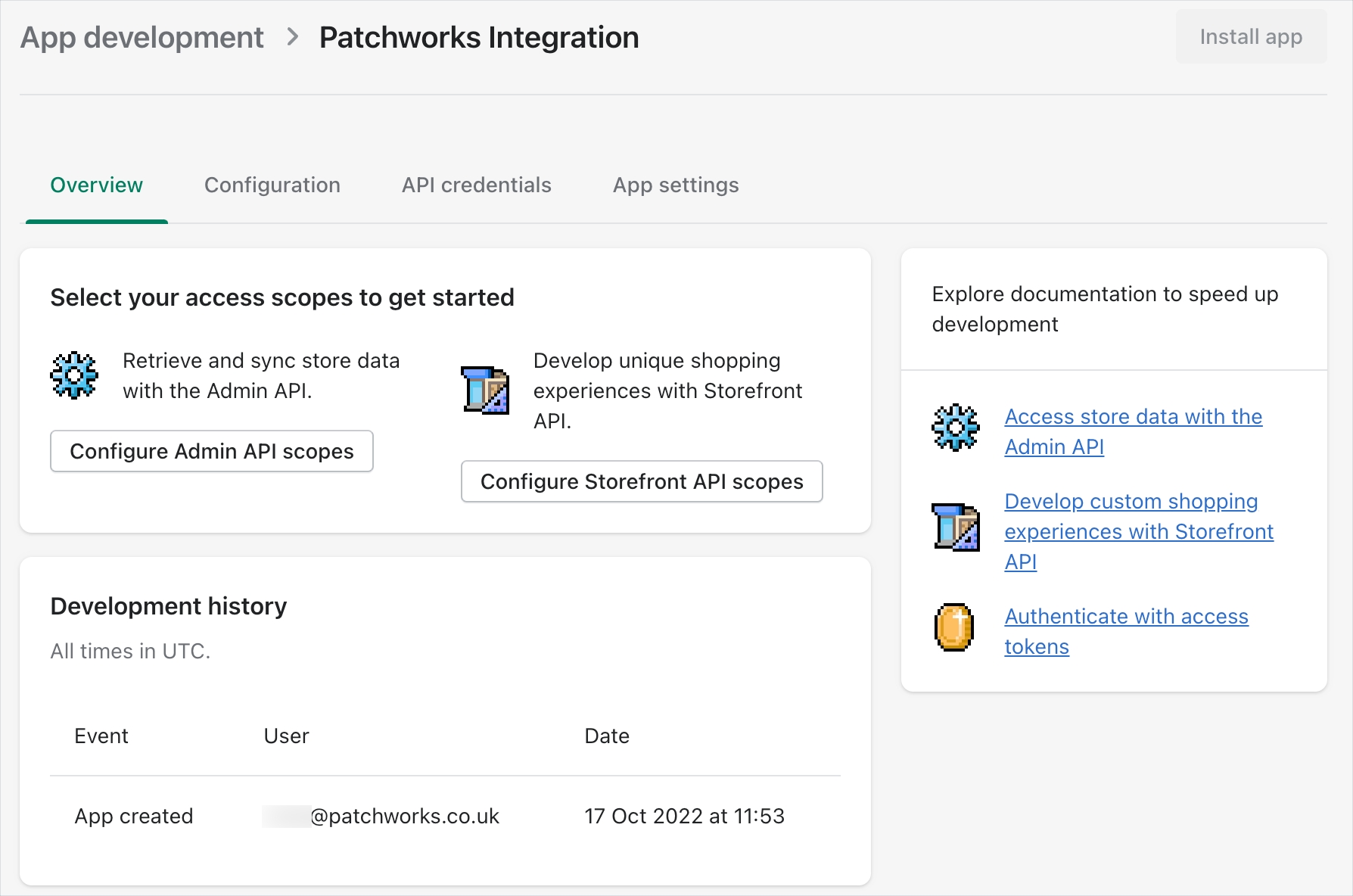
Task: Click the Storefront API icon in access scopes card
Action: point(485,390)
